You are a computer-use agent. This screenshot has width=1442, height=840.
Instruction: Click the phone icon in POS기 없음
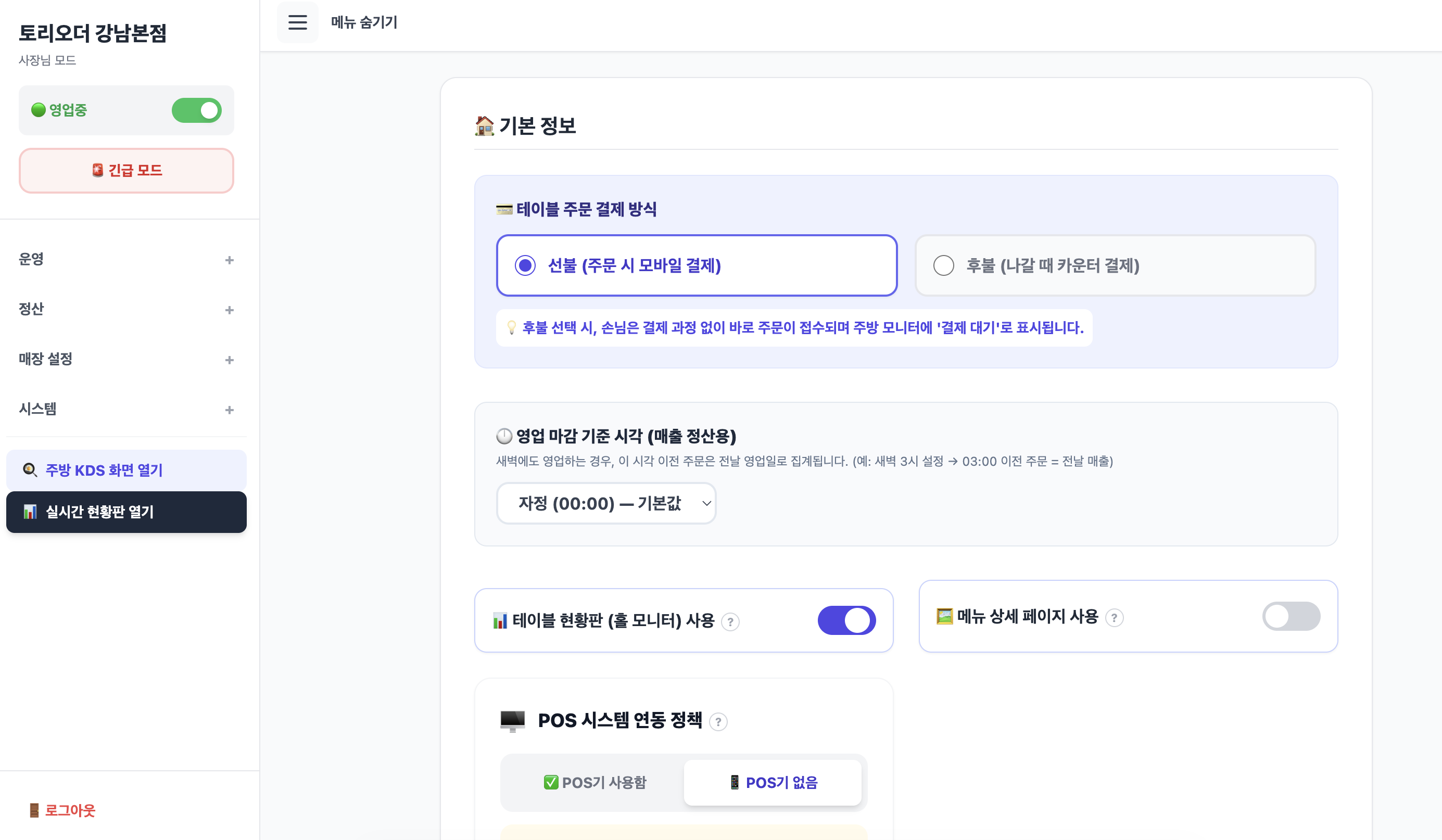pos(735,782)
